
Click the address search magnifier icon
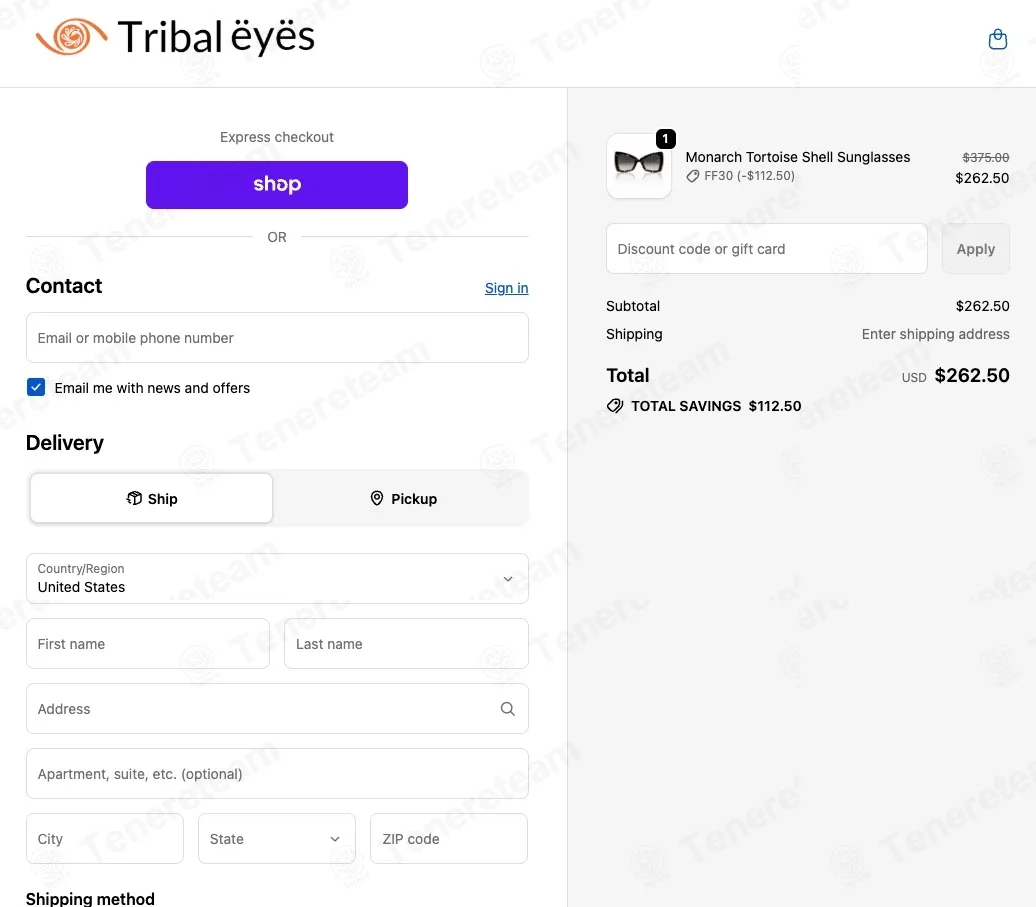click(507, 709)
